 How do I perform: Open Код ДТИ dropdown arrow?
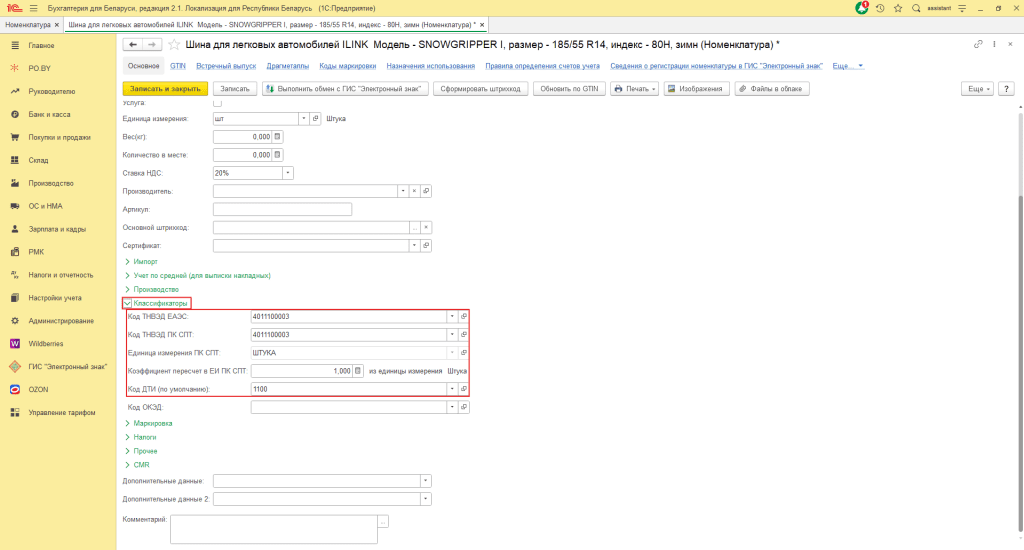[x=452, y=389]
